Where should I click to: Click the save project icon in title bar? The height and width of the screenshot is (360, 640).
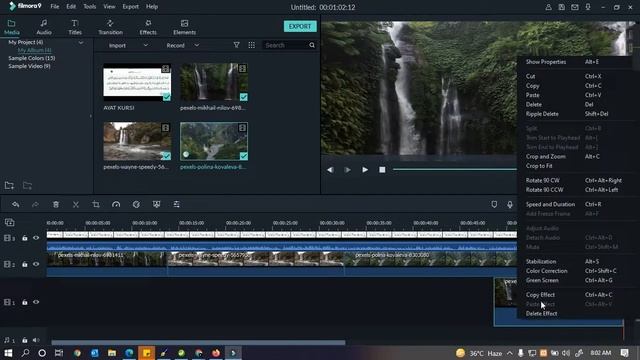(x=562, y=7)
